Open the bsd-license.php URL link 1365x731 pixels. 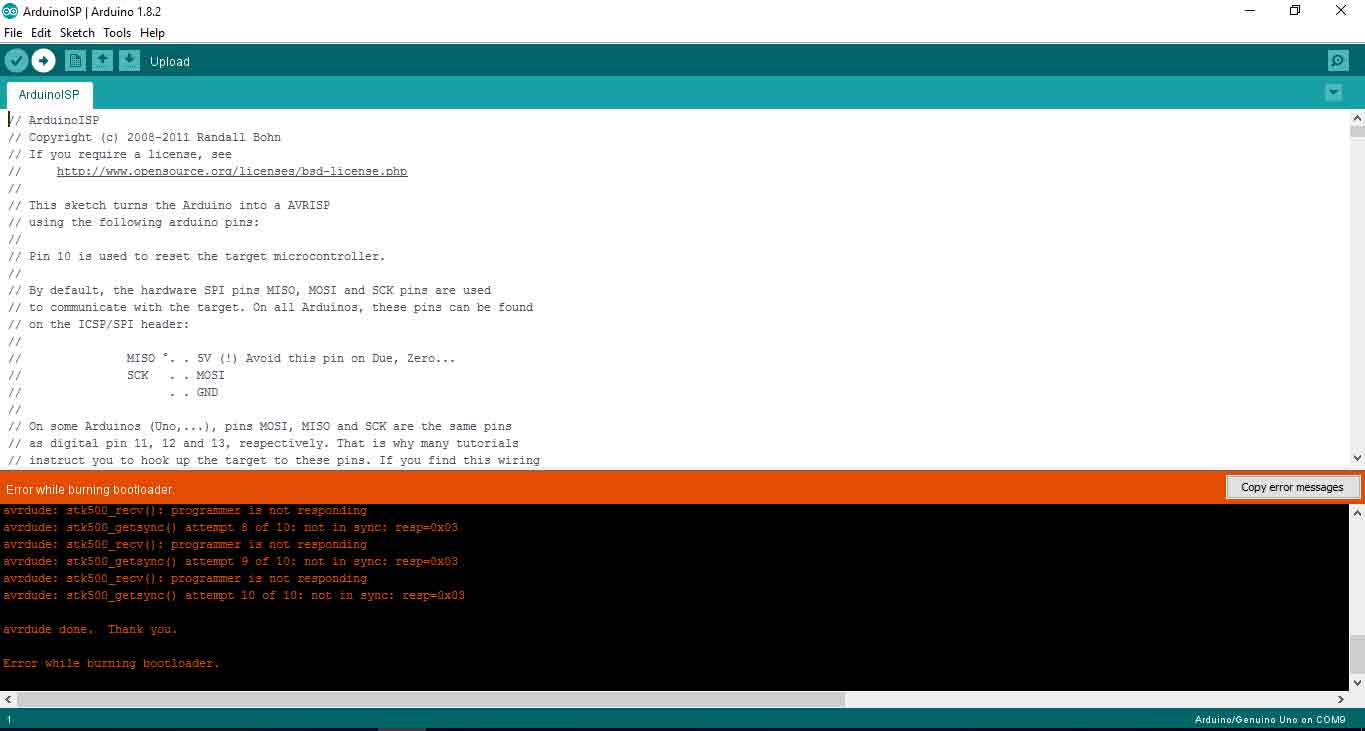pyautogui.click(x=232, y=171)
